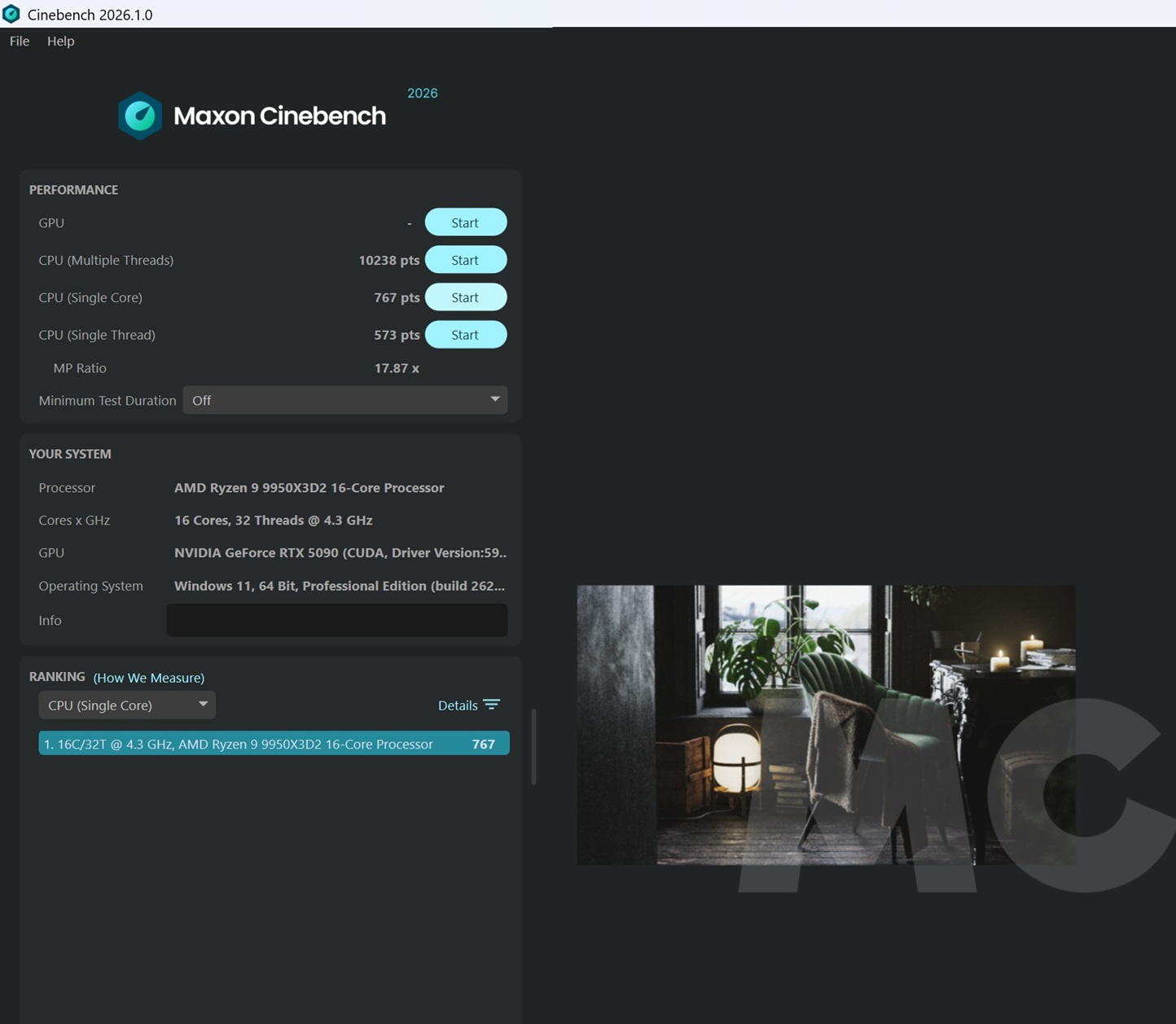Screen dimensions: 1176x1024
Task: Open the File menu
Action: [x=20, y=41]
